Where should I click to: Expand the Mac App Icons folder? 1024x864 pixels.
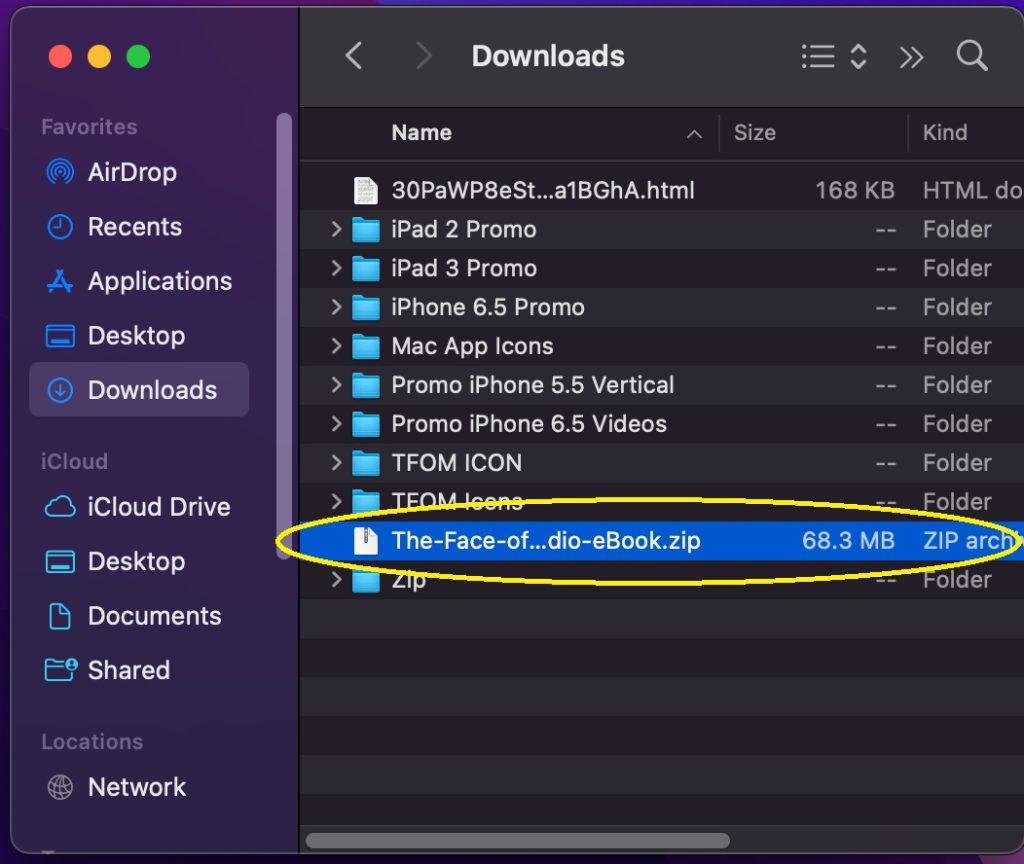[x=336, y=346]
